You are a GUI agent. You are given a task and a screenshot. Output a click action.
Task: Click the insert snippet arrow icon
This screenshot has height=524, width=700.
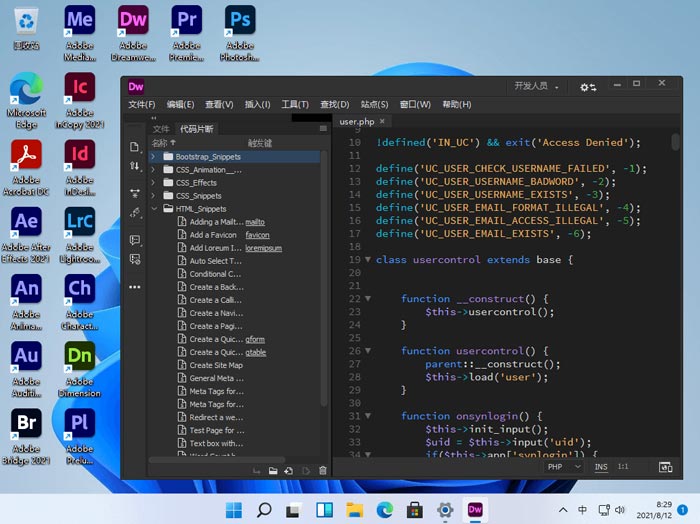pyautogui.click(x=256, y=470)
